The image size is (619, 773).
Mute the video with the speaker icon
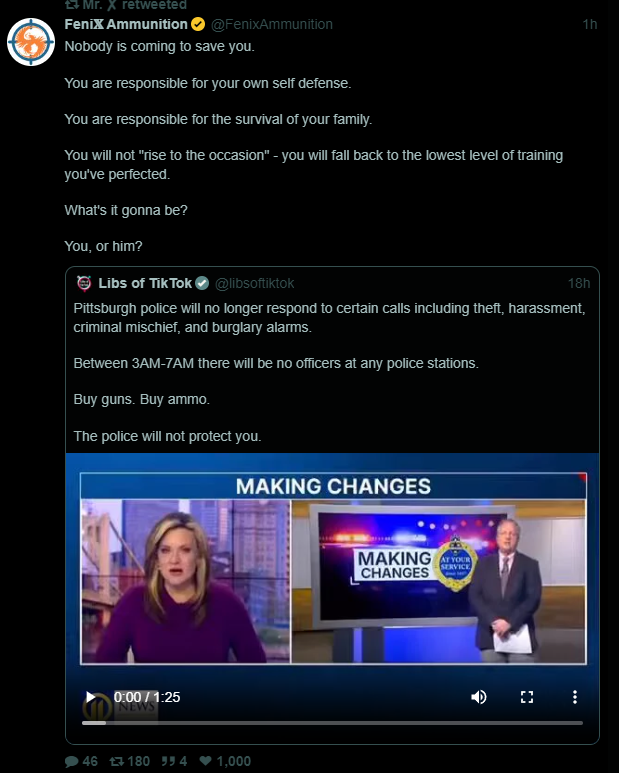pyautogui.click(x=479, y=697)
